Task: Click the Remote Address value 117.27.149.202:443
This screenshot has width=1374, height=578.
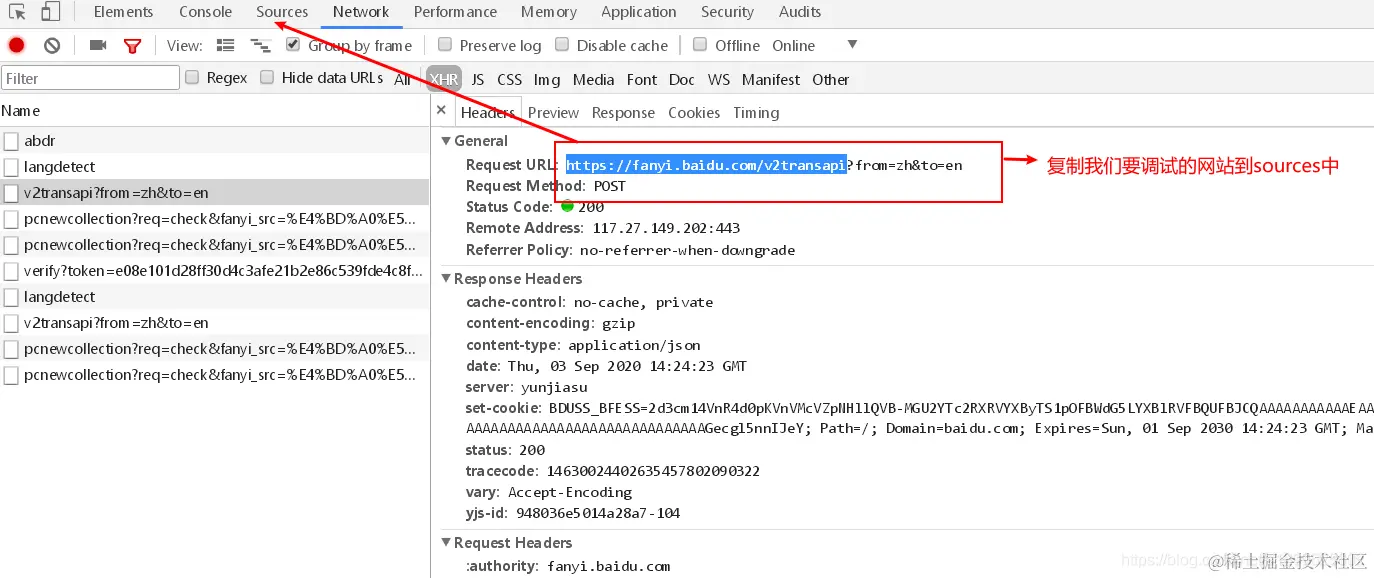Action: (666, 228)
